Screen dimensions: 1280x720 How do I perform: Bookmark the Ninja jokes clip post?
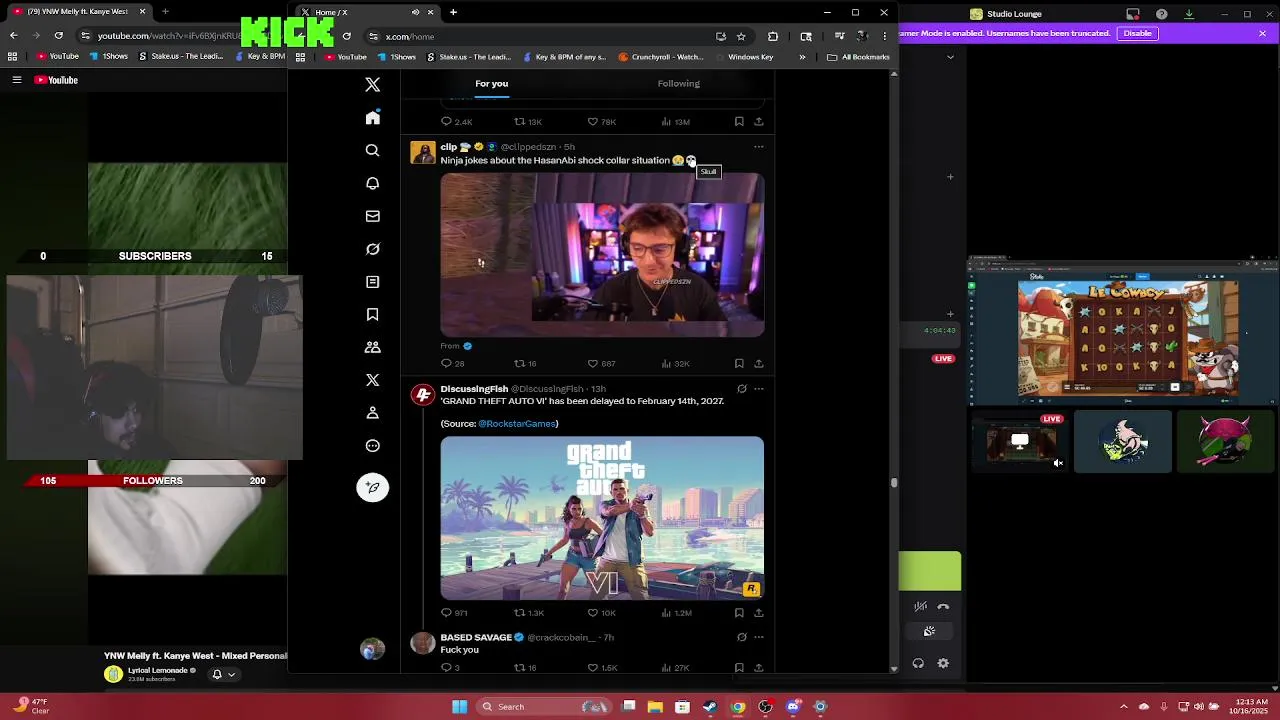(x=739, y=364)
